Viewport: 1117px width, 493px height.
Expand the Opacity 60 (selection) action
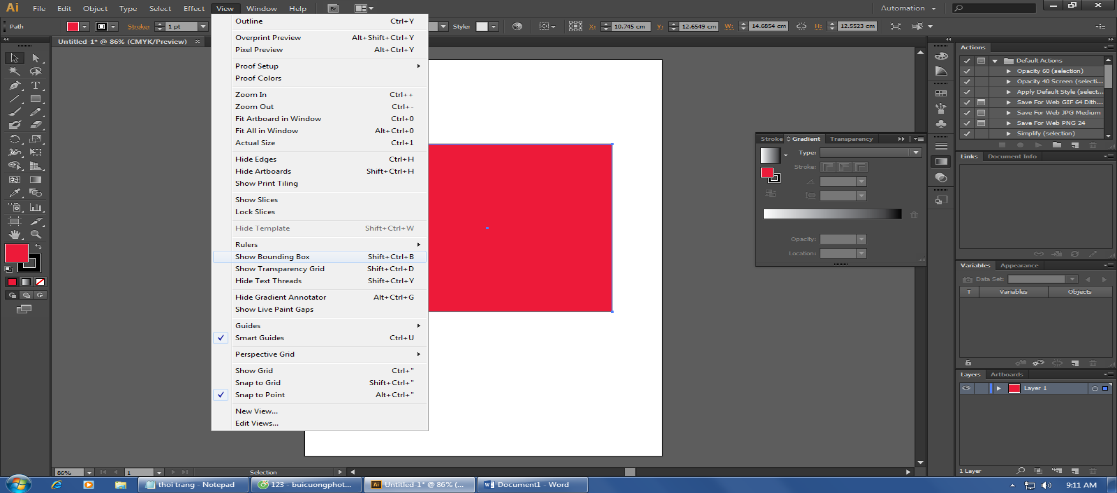(x=1008, y=71)
